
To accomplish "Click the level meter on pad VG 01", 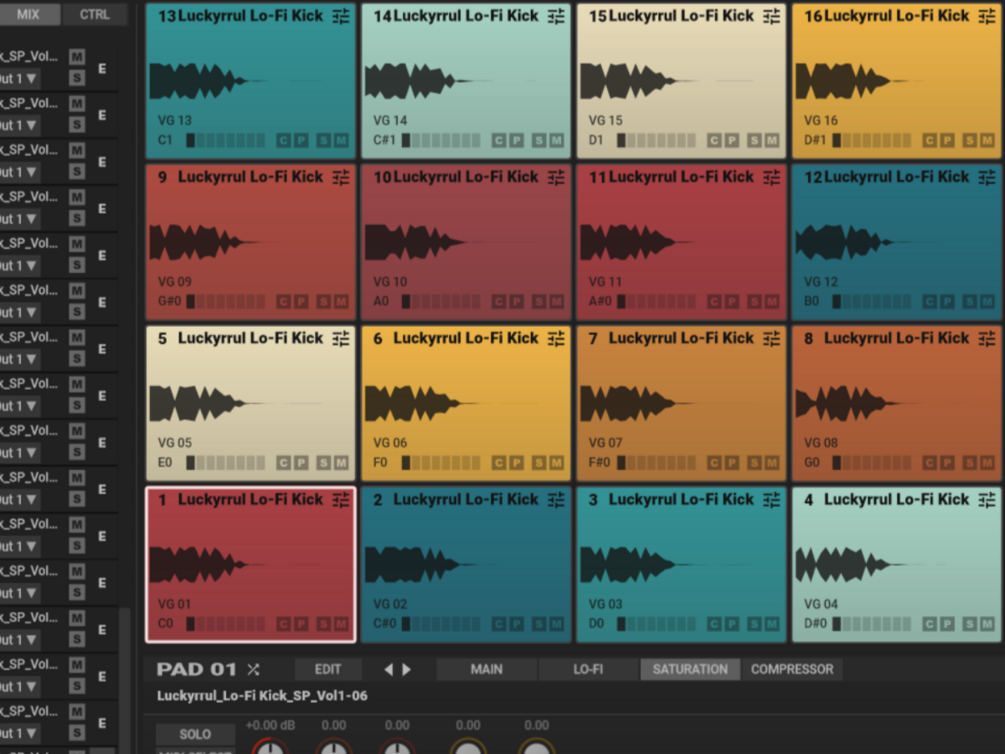I will 226,624.
